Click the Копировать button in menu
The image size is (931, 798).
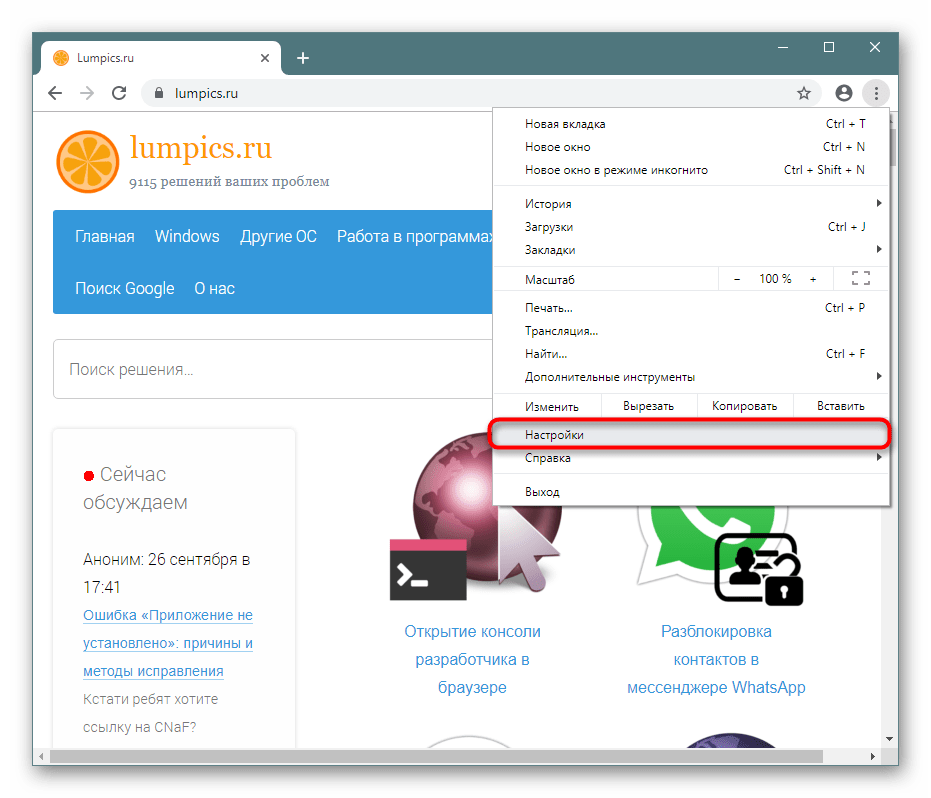tap(744, 406)
